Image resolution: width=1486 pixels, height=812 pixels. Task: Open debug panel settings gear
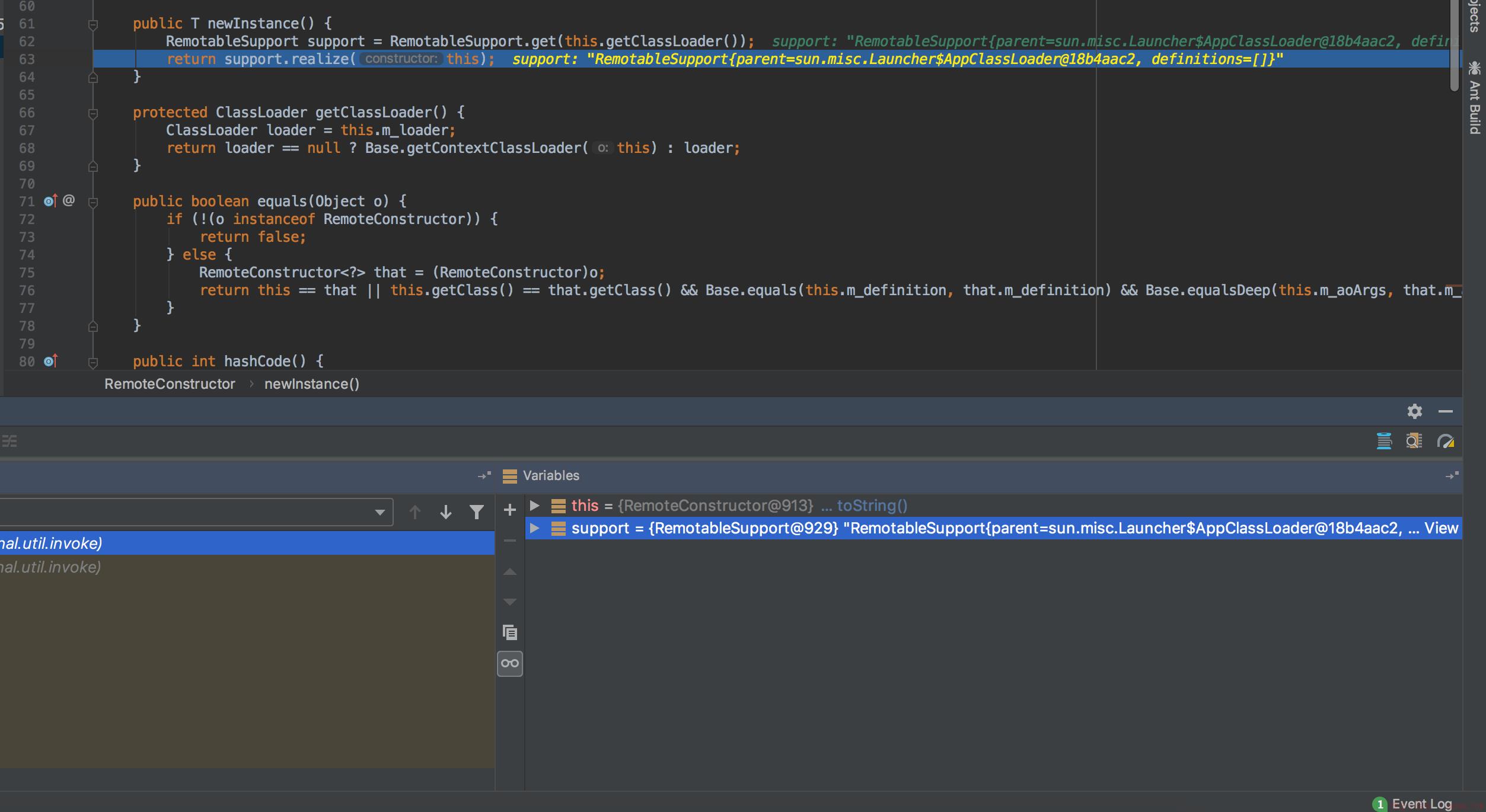click(1415, 411)
